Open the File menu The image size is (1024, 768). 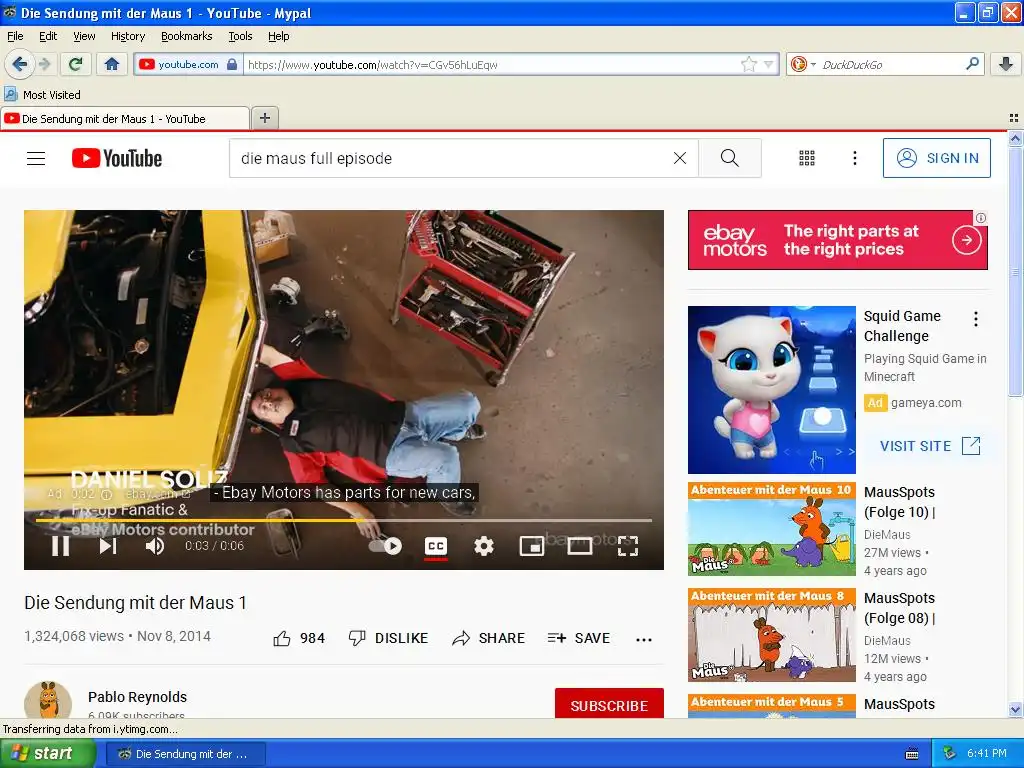pos(15,36)
